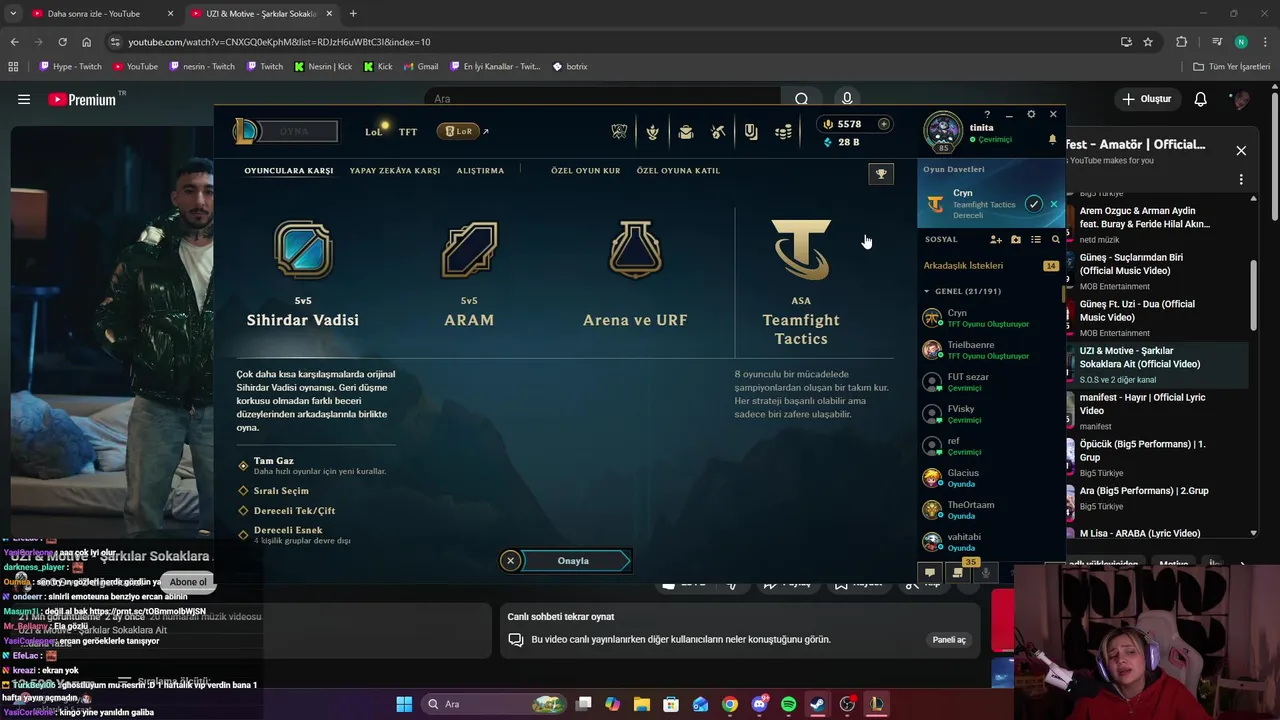
Task: Open Özel Oyuna Katıl tab
Action: click(x=678, y=171)
